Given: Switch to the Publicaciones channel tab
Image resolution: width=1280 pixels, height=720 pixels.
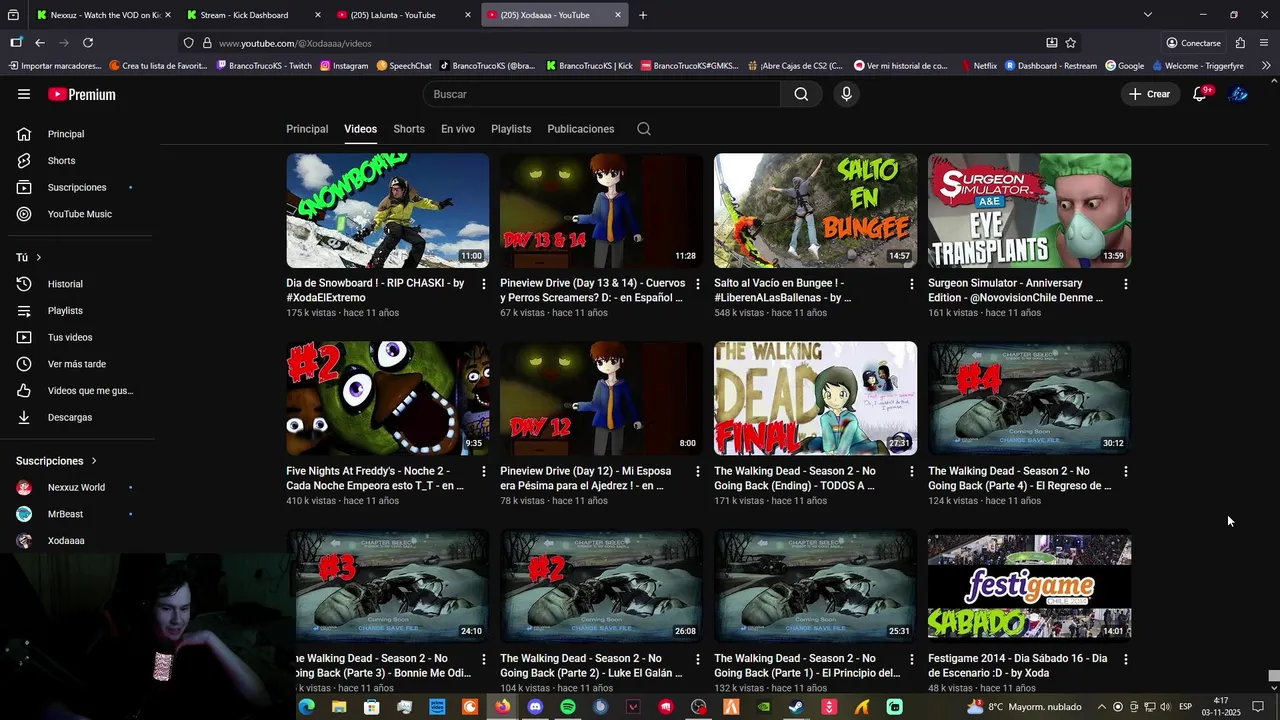Looking at the screenshot, I should pyautogui.click(x=581, y=129).
